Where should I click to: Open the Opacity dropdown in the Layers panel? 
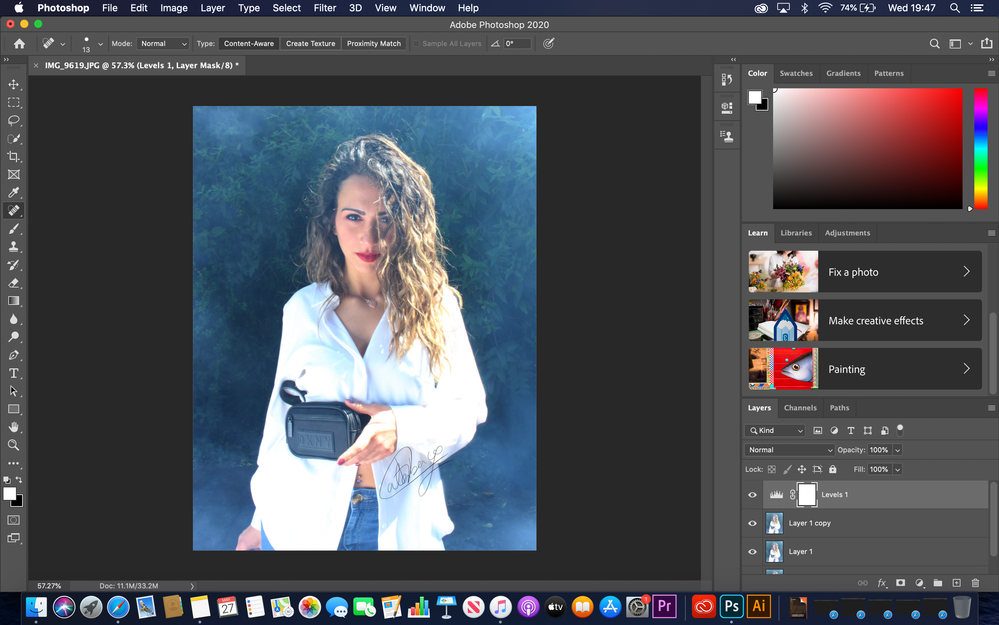[x=897, y=450]
